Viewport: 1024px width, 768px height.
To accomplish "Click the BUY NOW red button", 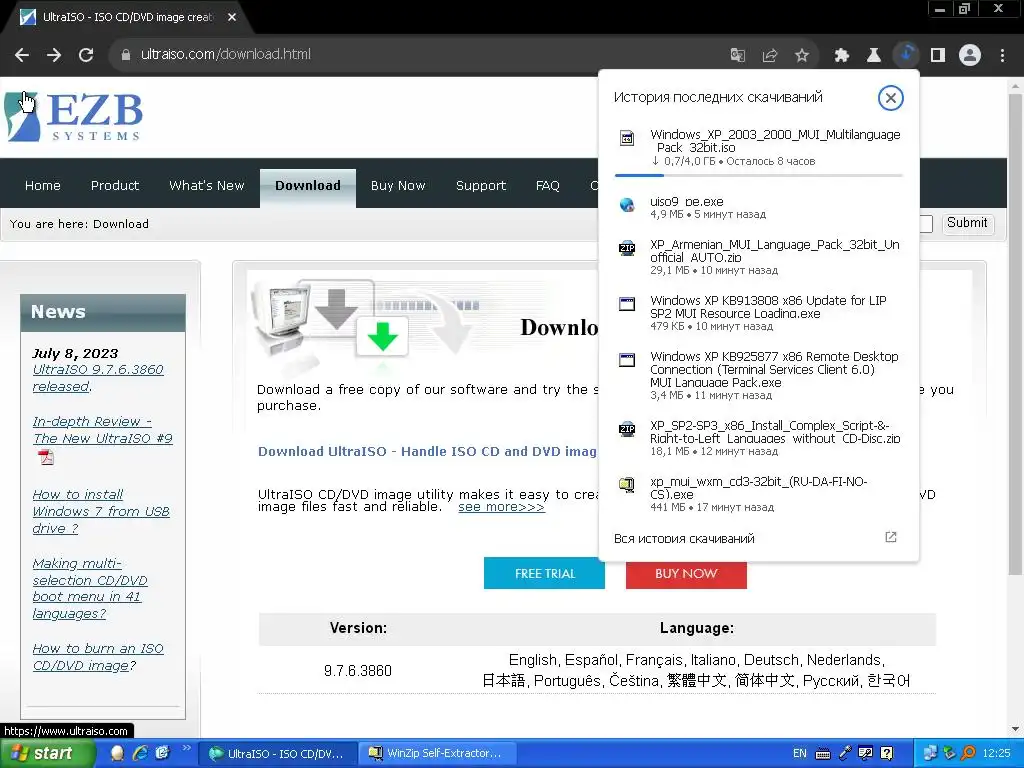I will click(x=686, y=573).
